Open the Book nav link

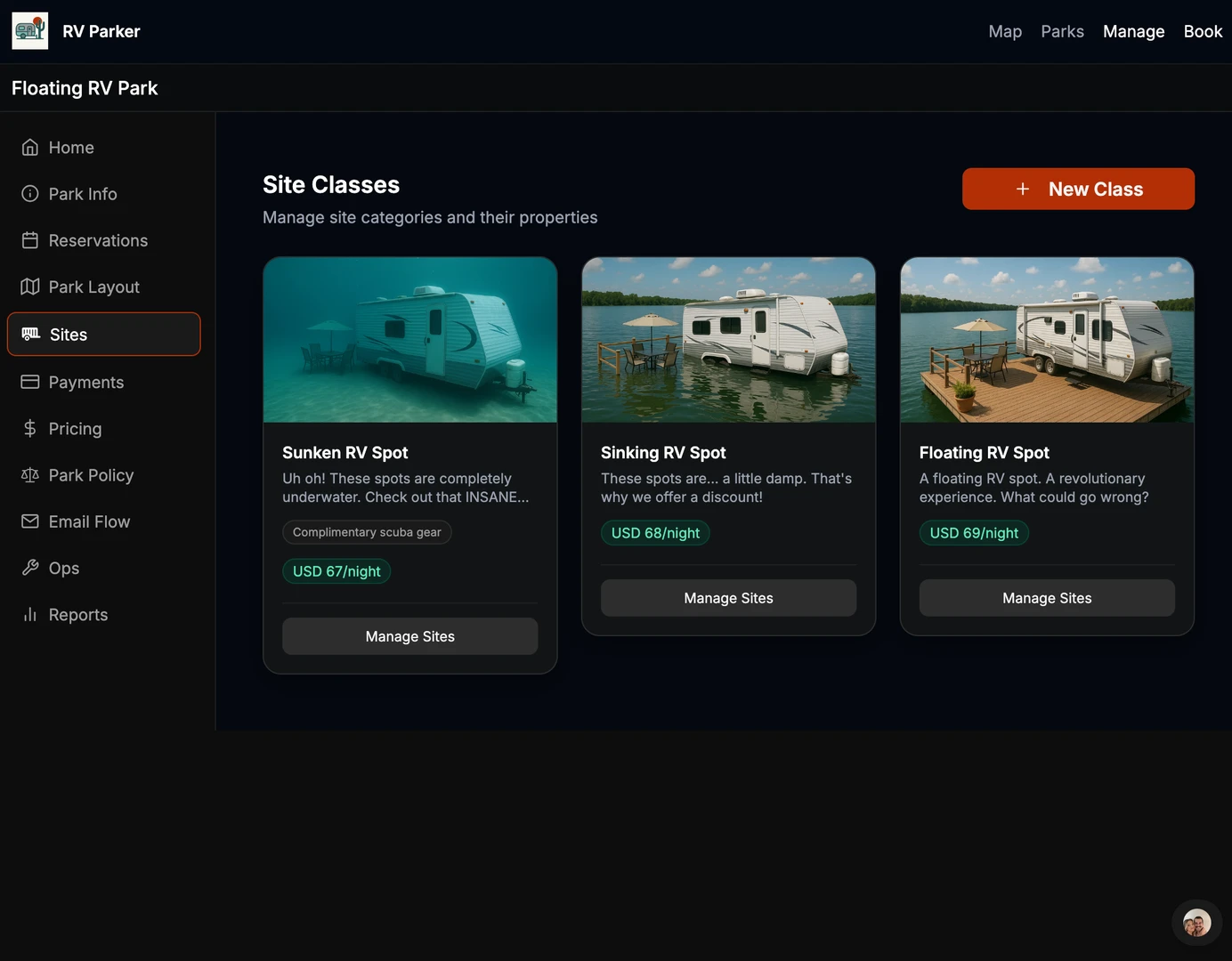[x=1203, y=32]
